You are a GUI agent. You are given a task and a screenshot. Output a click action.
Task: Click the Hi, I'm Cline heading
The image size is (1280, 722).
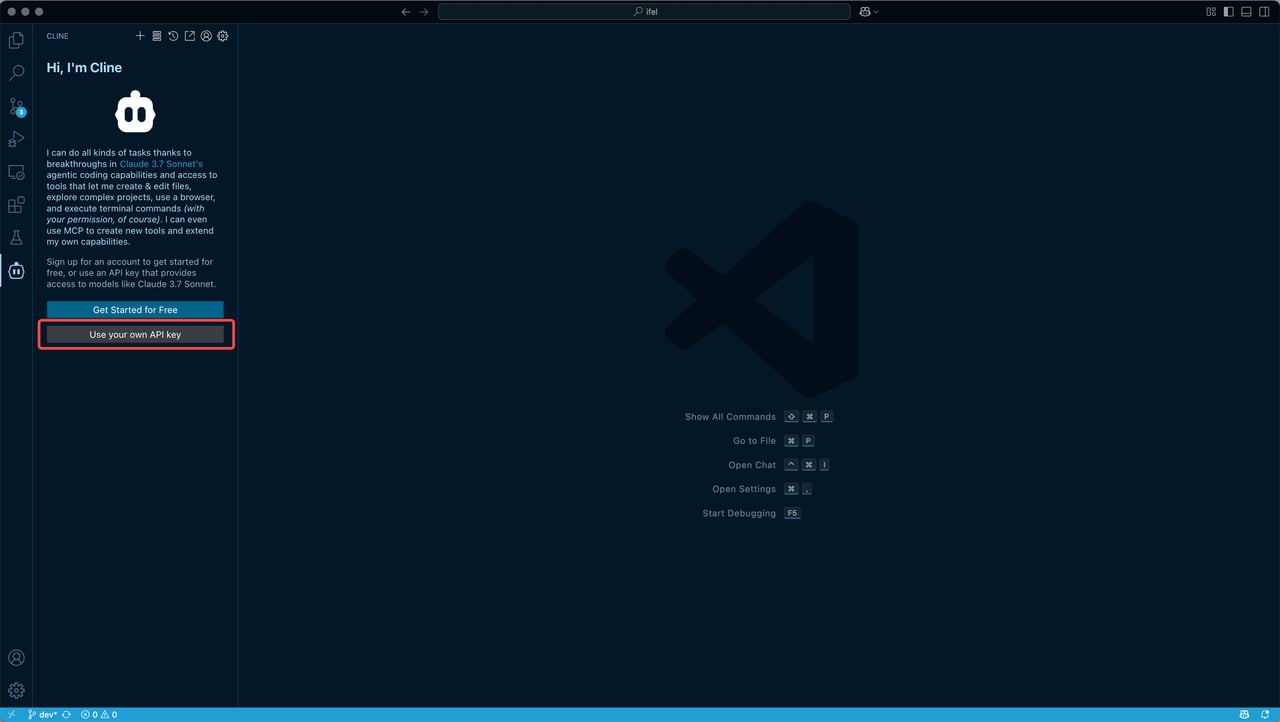(84, 68)
